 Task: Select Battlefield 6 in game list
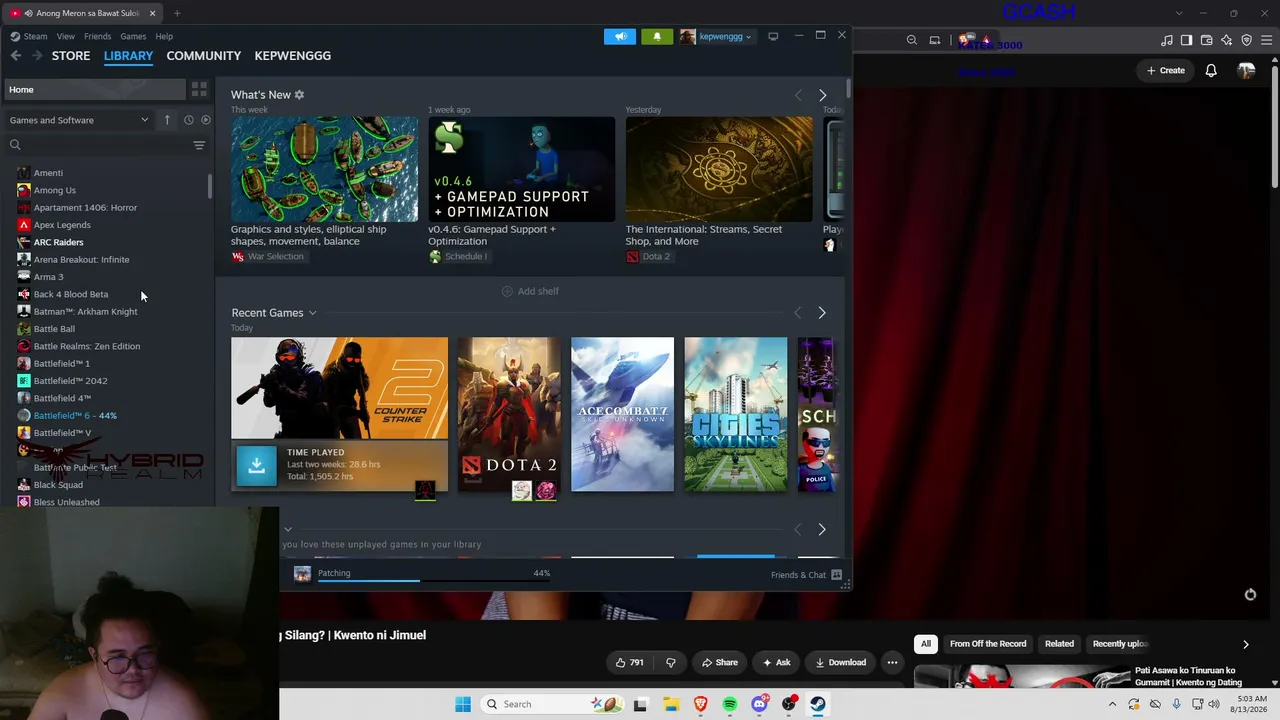(x=75, y=416)
